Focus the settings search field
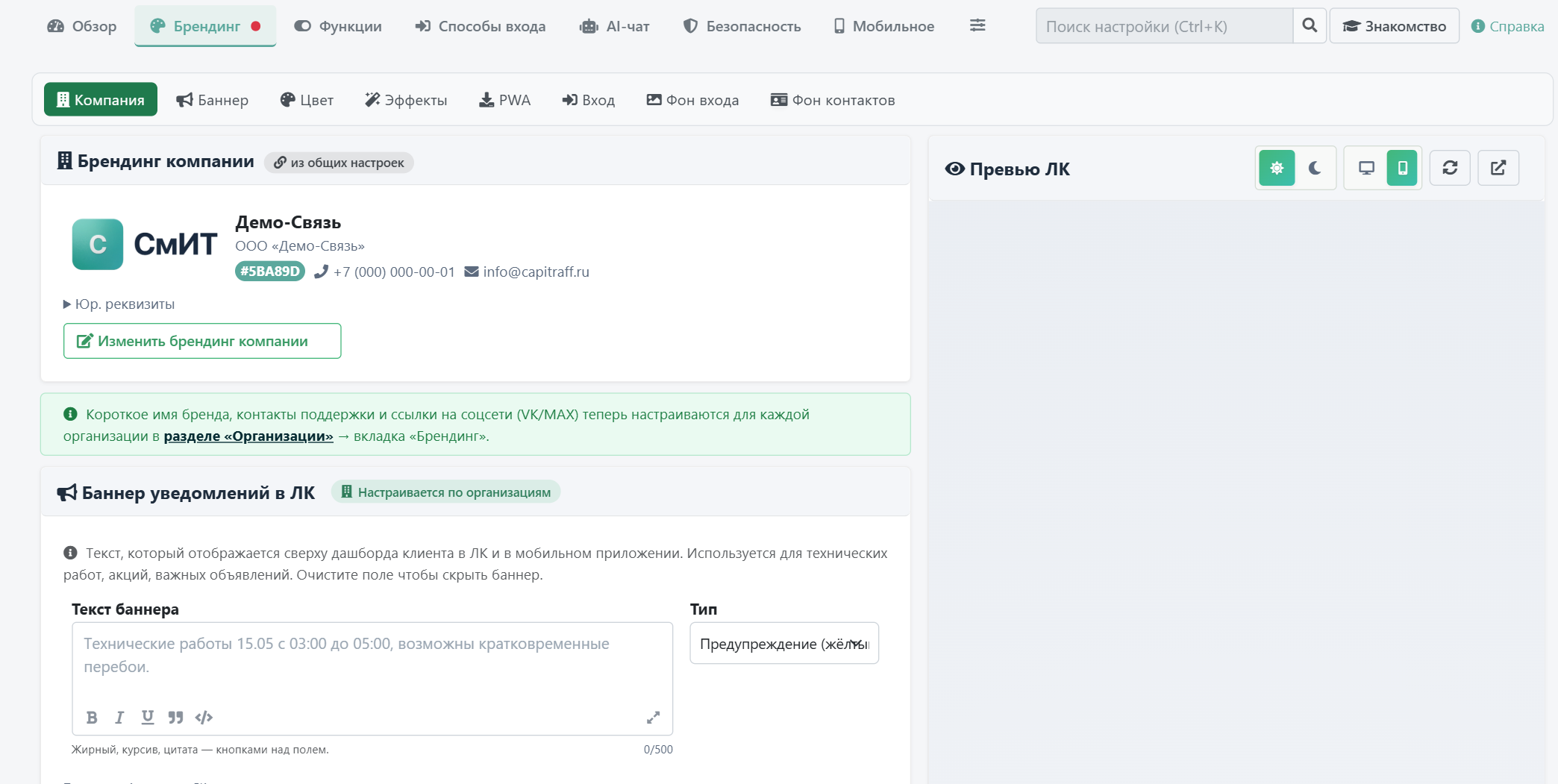This screenshot has width=1558, height=784. tap(1164, 26)
